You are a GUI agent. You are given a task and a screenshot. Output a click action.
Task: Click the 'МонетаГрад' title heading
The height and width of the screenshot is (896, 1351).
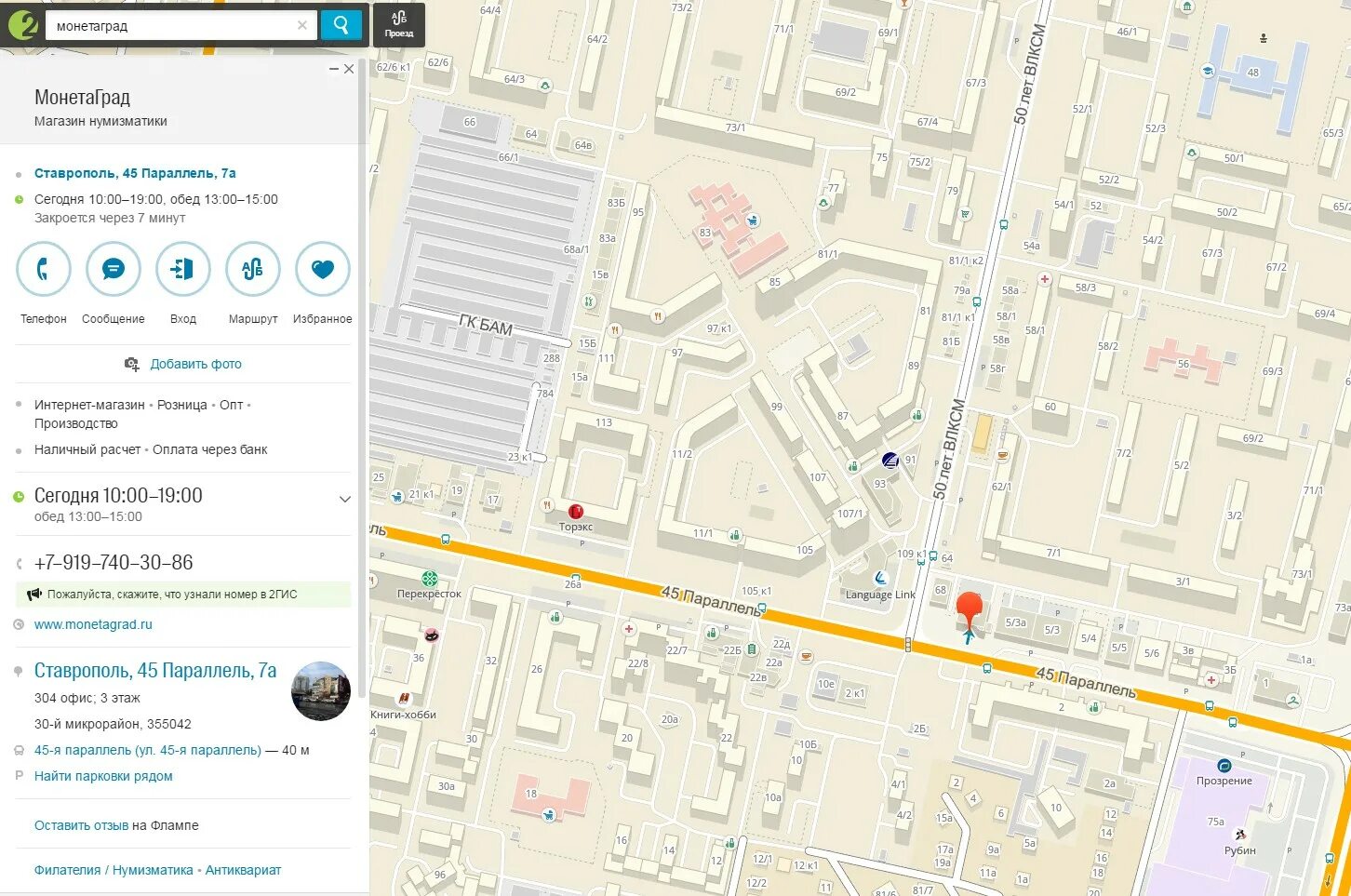pos(82,97)
